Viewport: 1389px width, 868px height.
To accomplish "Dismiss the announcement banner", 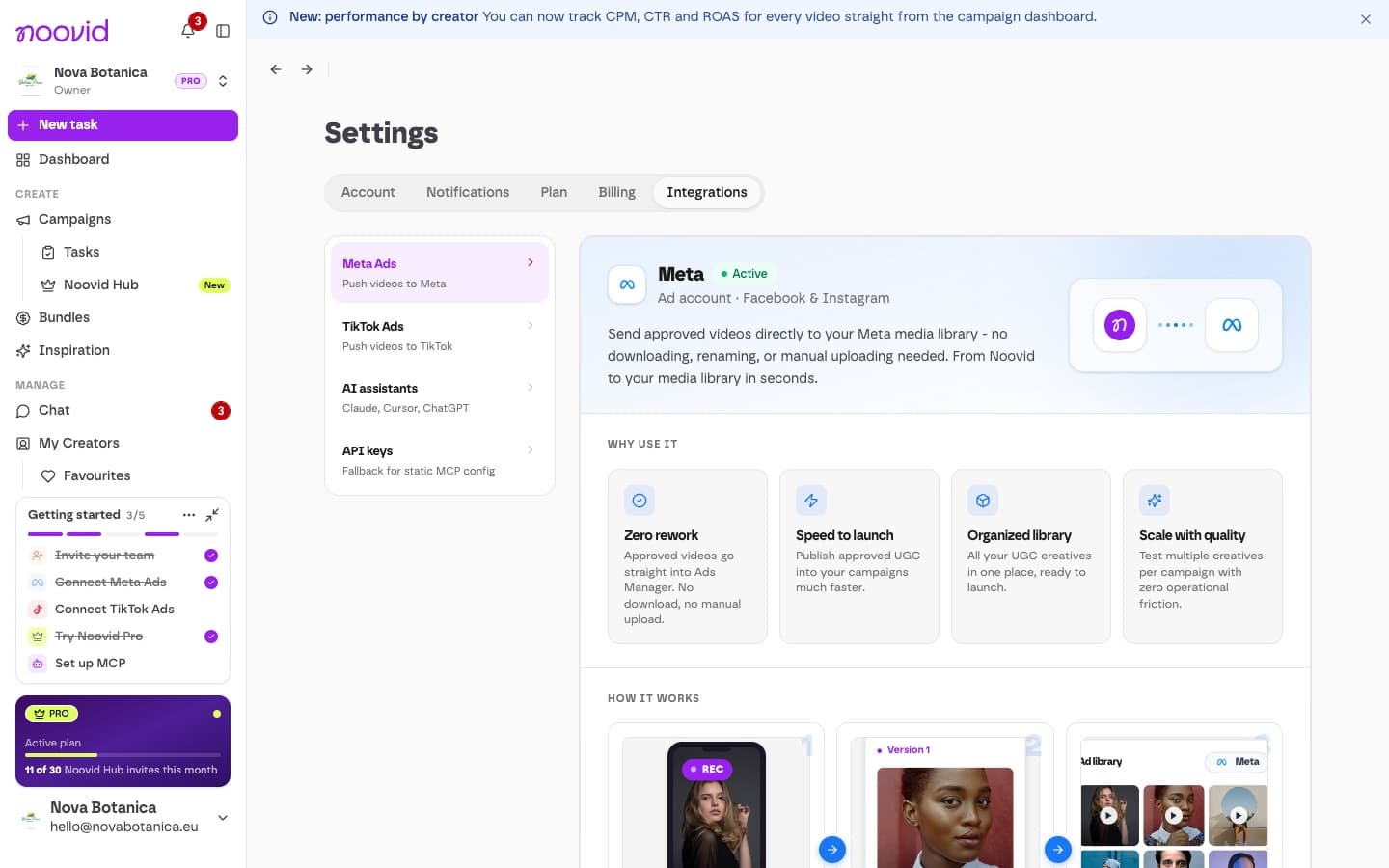I will coord(1366,19).
